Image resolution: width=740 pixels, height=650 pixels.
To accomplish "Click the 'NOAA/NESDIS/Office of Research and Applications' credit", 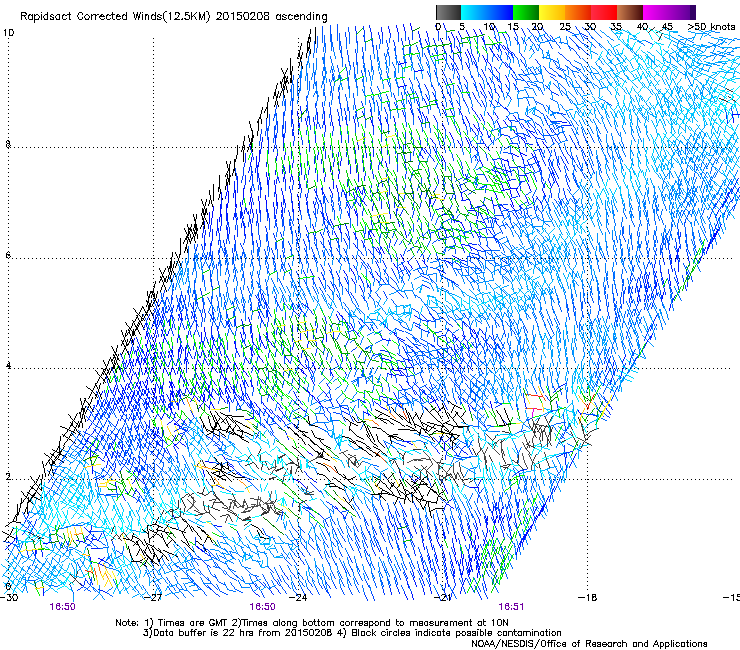I will tap(589, 644).
